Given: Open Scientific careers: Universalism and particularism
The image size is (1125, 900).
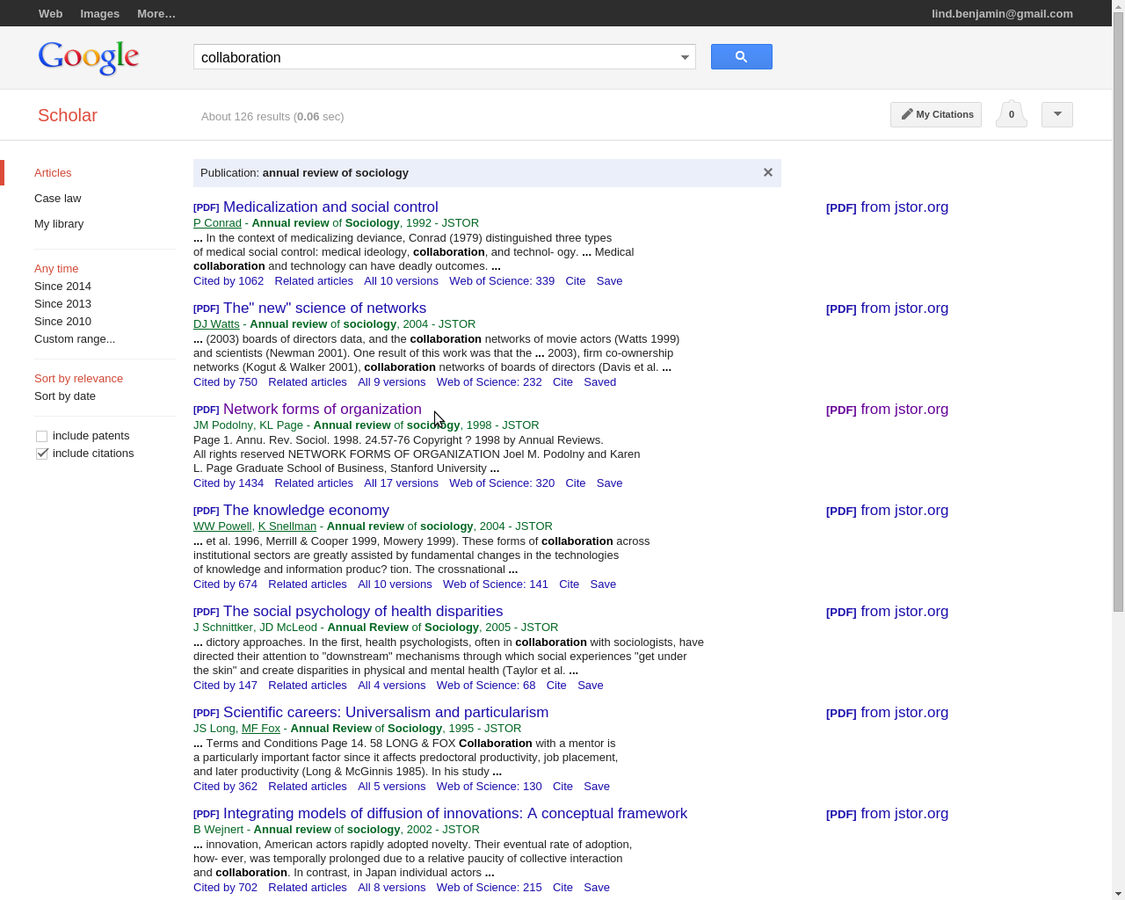Looking at the screenshot, I should point(385,713).
